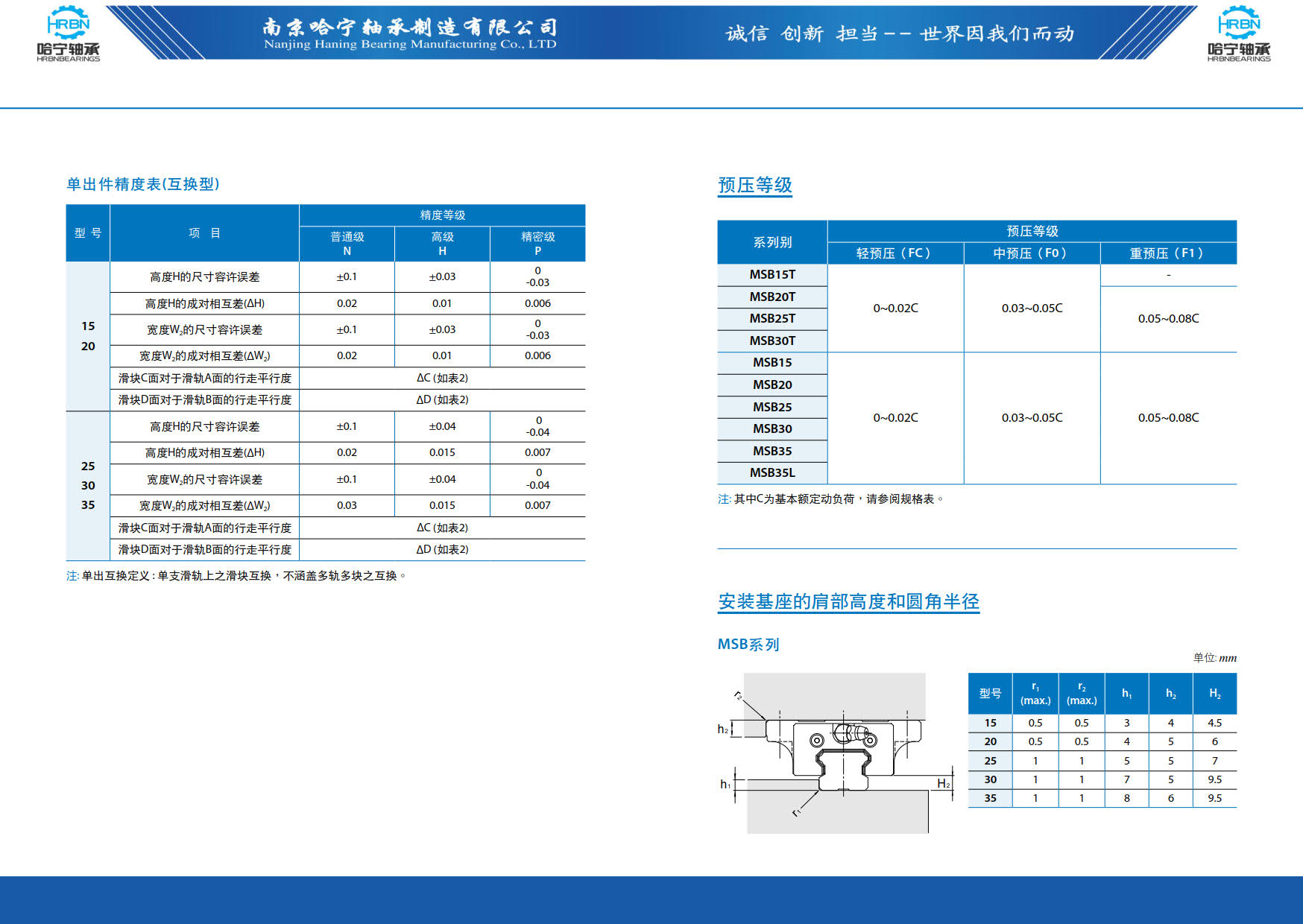Click the MSB15T series row
The height and width of the screenshot is (924, 1303).
click(772, 275)
